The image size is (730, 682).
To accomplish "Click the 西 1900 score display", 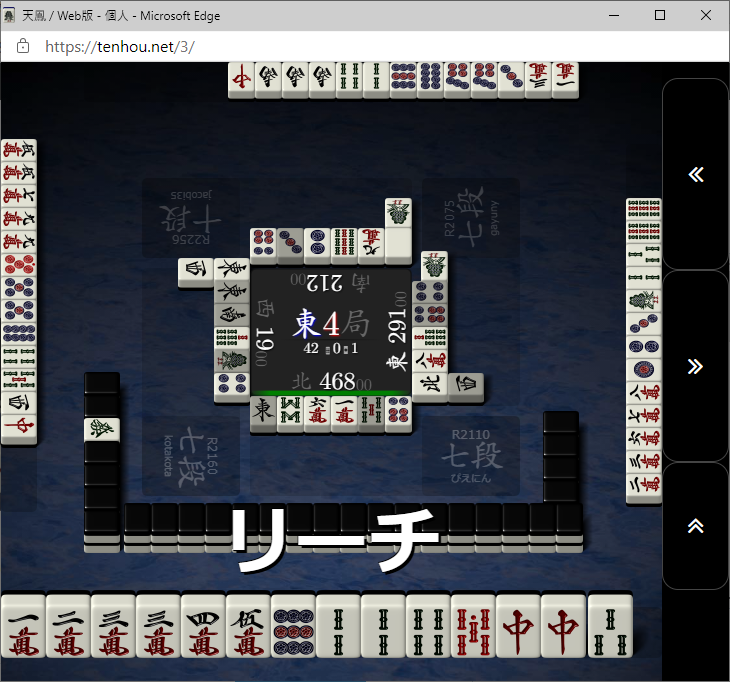I will tap(265, 333).
